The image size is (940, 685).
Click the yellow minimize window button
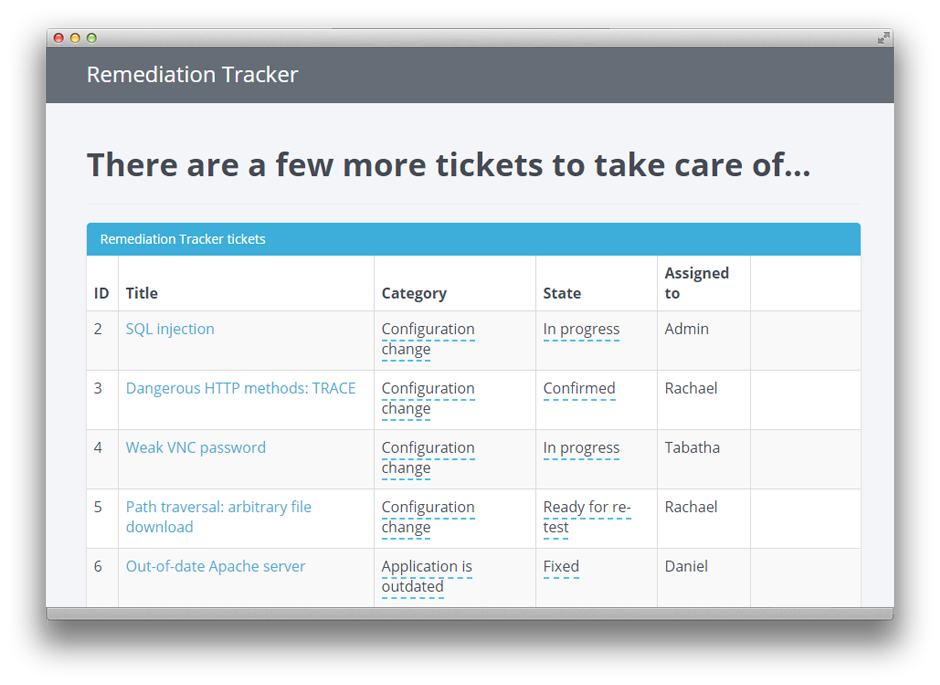[75, 38]
